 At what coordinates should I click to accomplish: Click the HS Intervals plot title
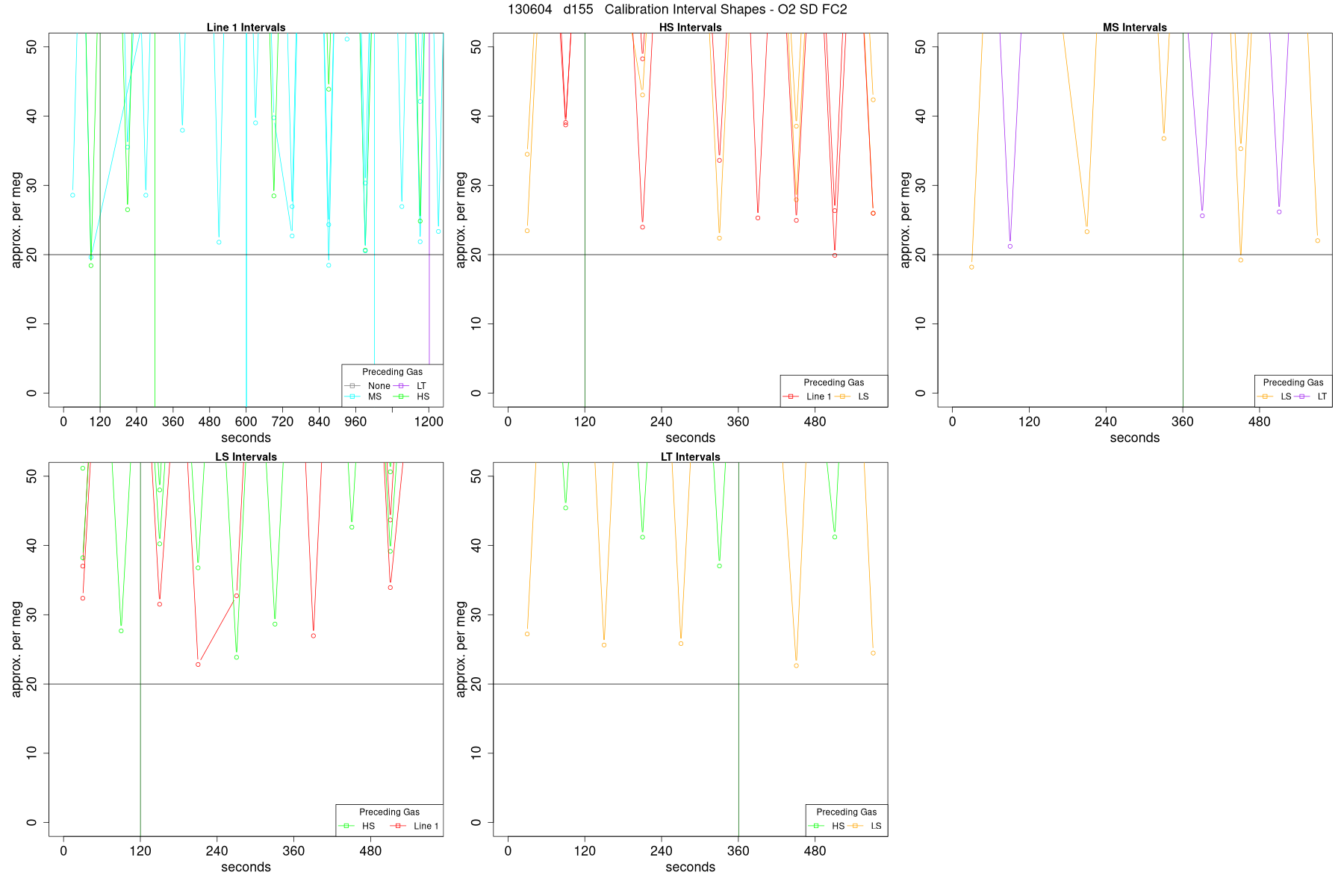[691, 28]
